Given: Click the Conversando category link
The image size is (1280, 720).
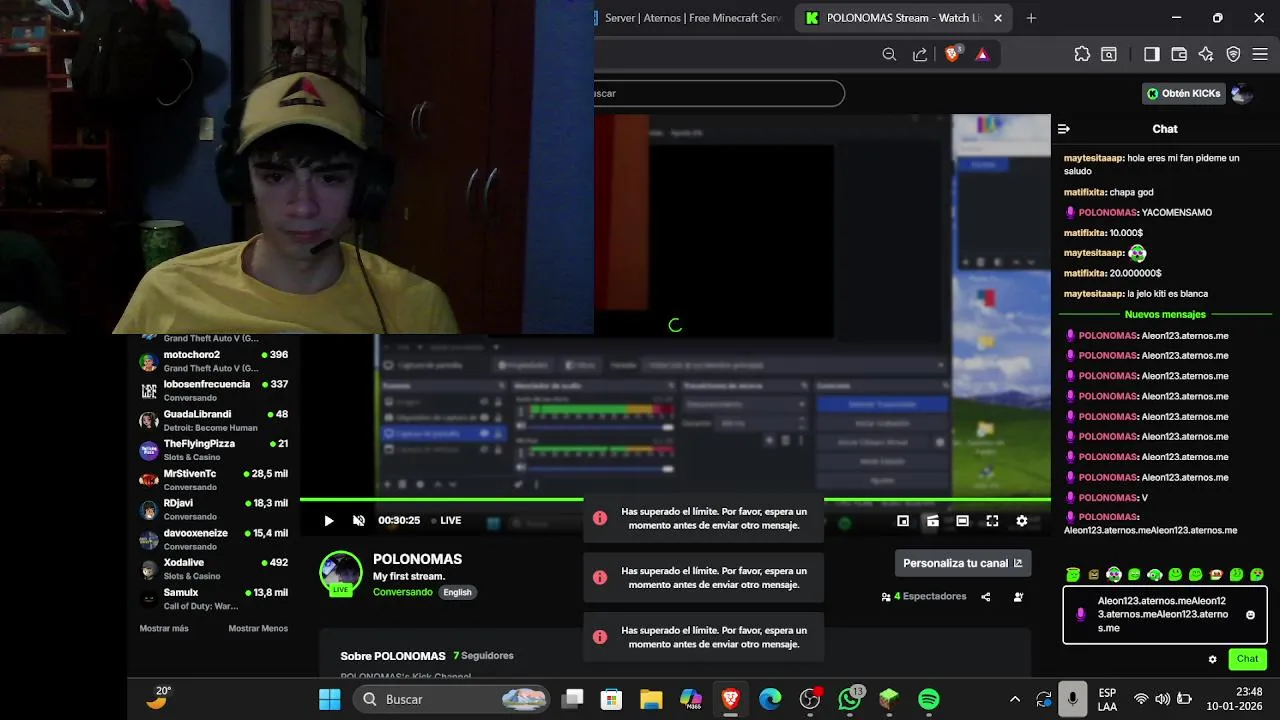Looking at the screenshot, I should point(403,592).
